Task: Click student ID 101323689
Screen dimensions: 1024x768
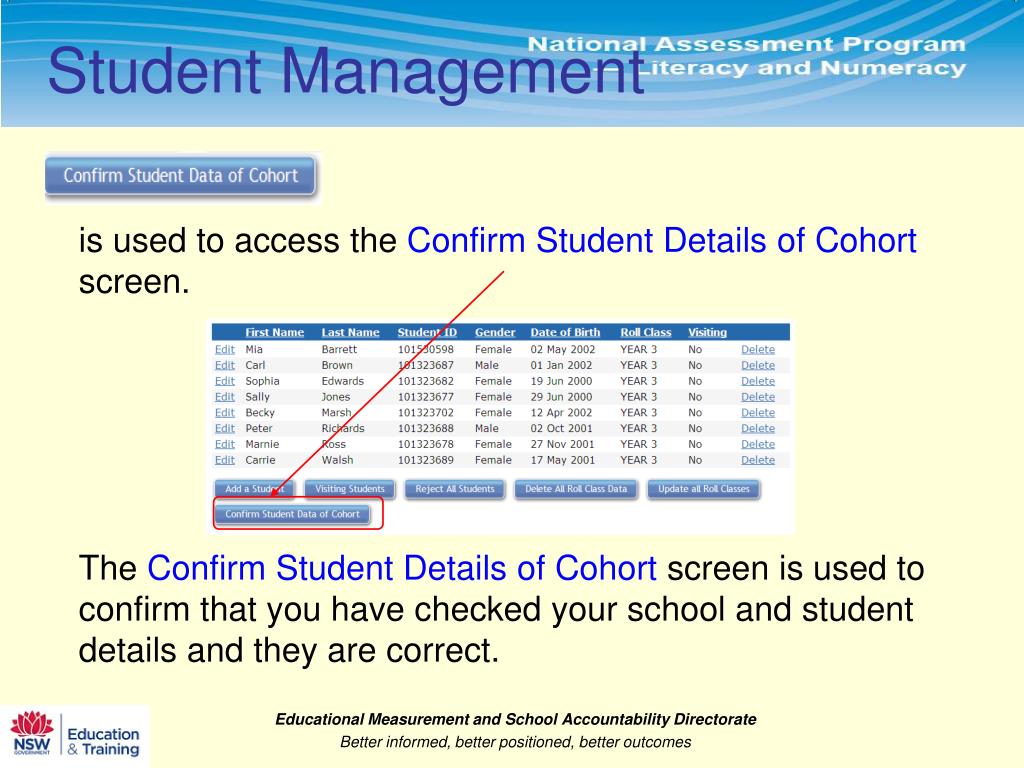Action: 426,460
